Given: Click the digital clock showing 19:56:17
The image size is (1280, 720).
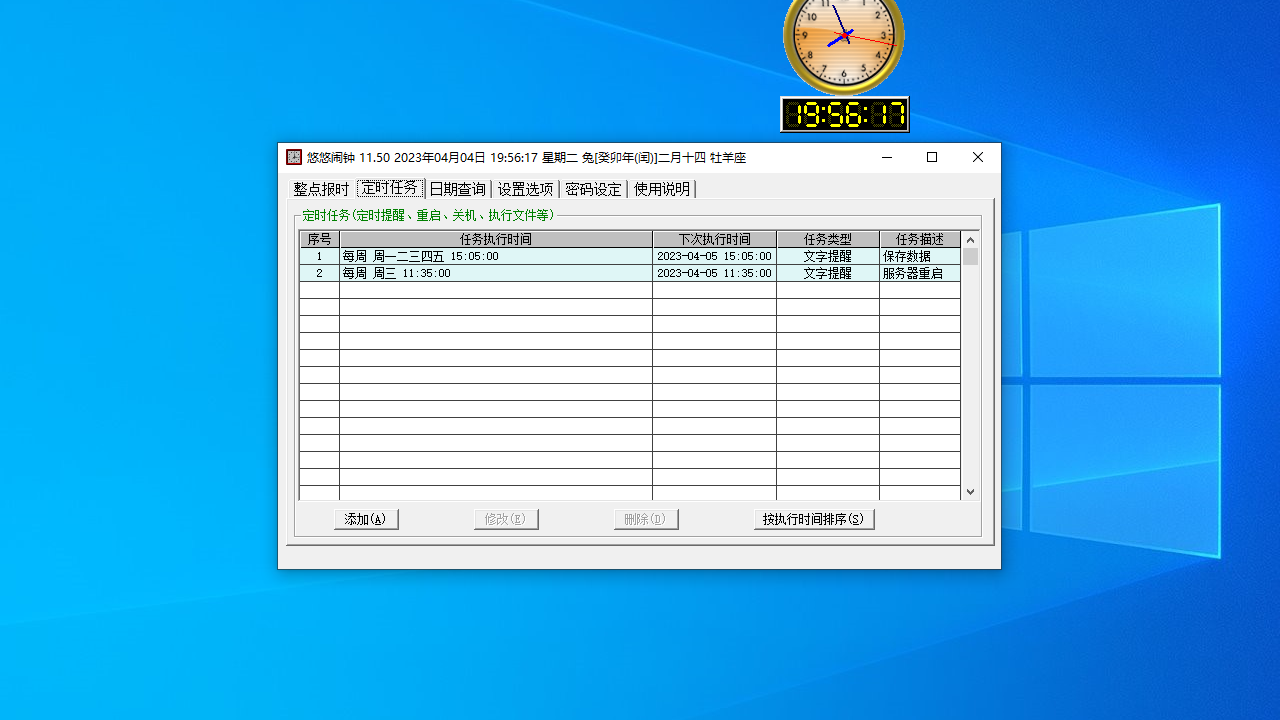Looking at the screenshot, I should [x=844, y=114].
